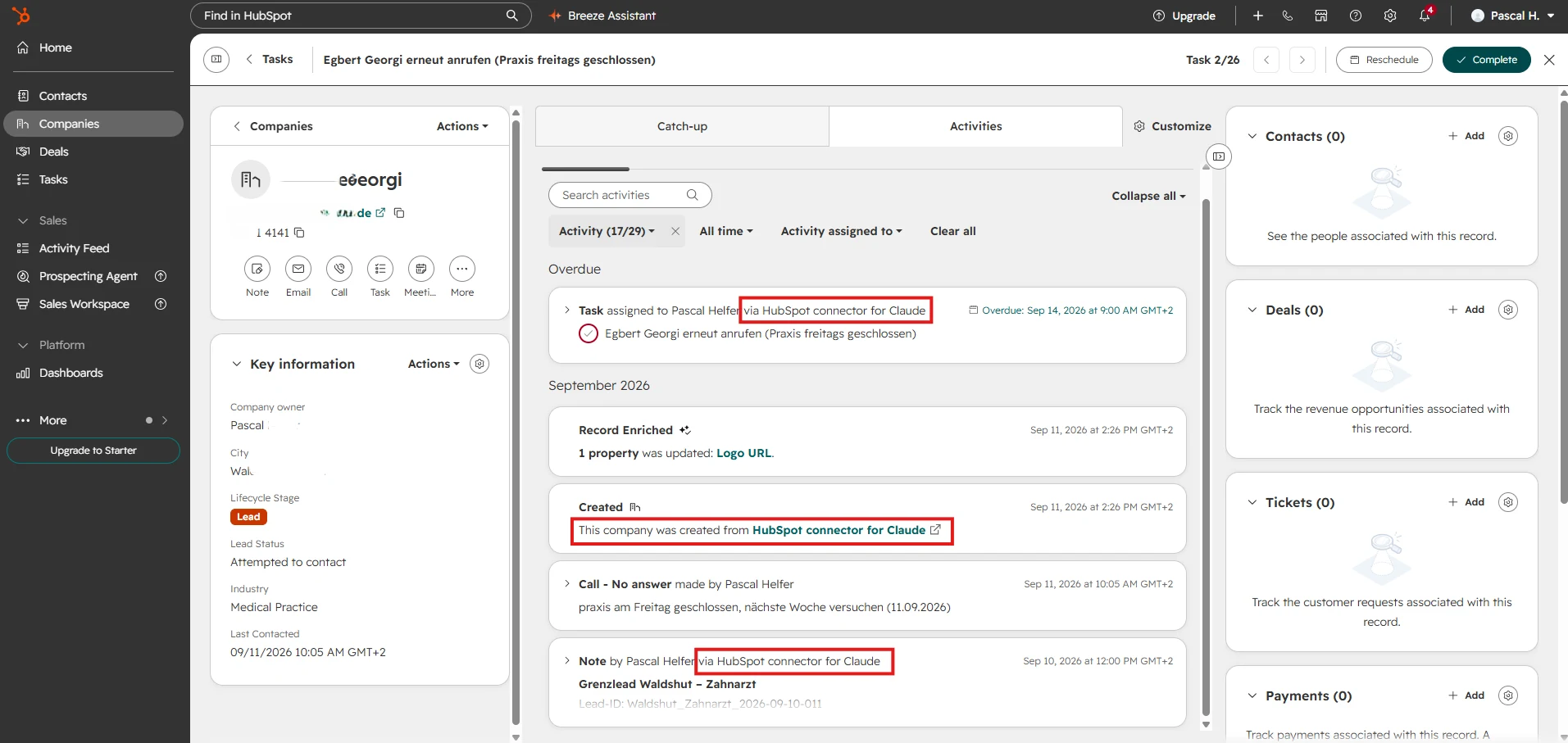Switch to the Catch-up tab
Image resolution: width=1568 pixels, height=743 pixels.
[682, 126]
